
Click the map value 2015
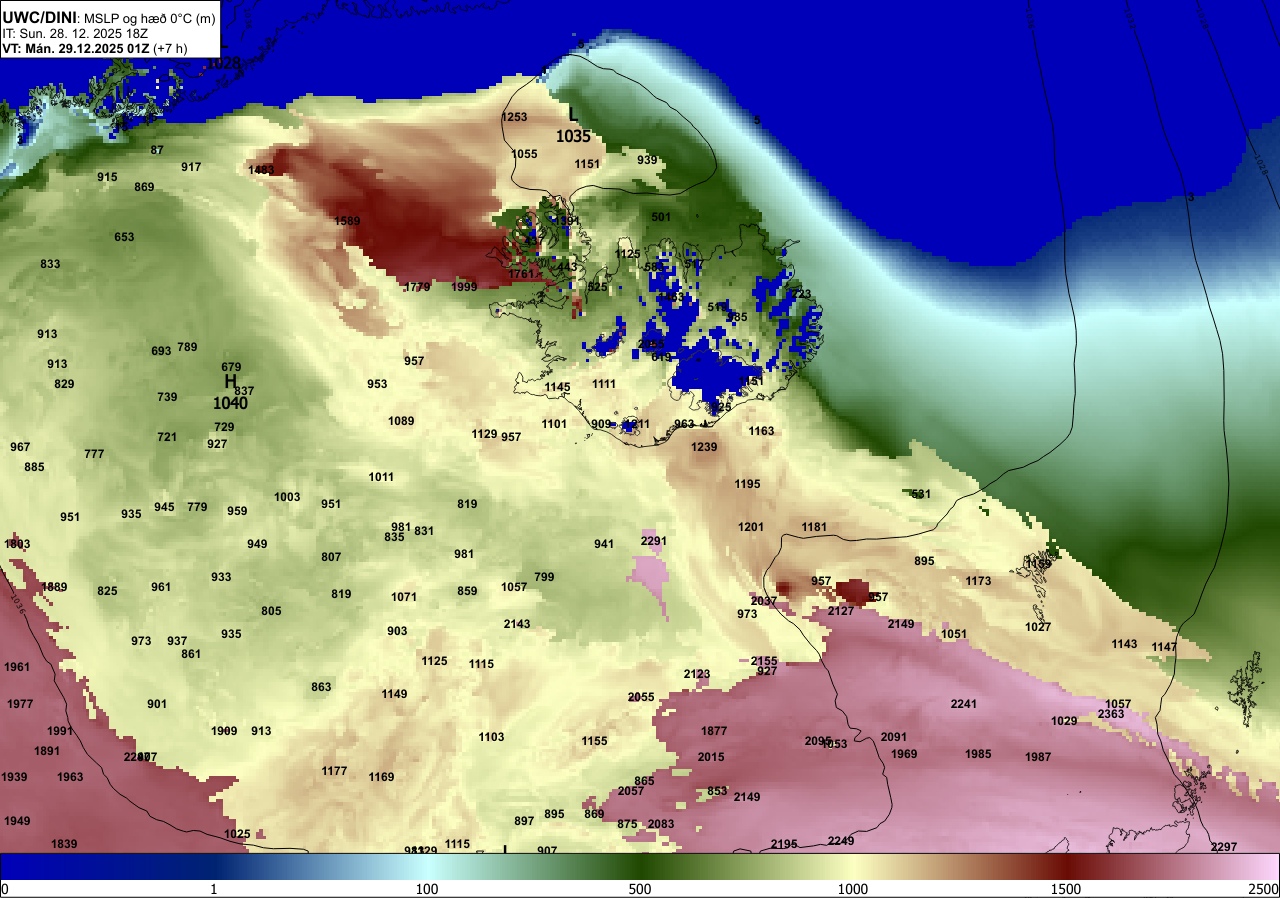pyautogui.click(x=711, y=757)
